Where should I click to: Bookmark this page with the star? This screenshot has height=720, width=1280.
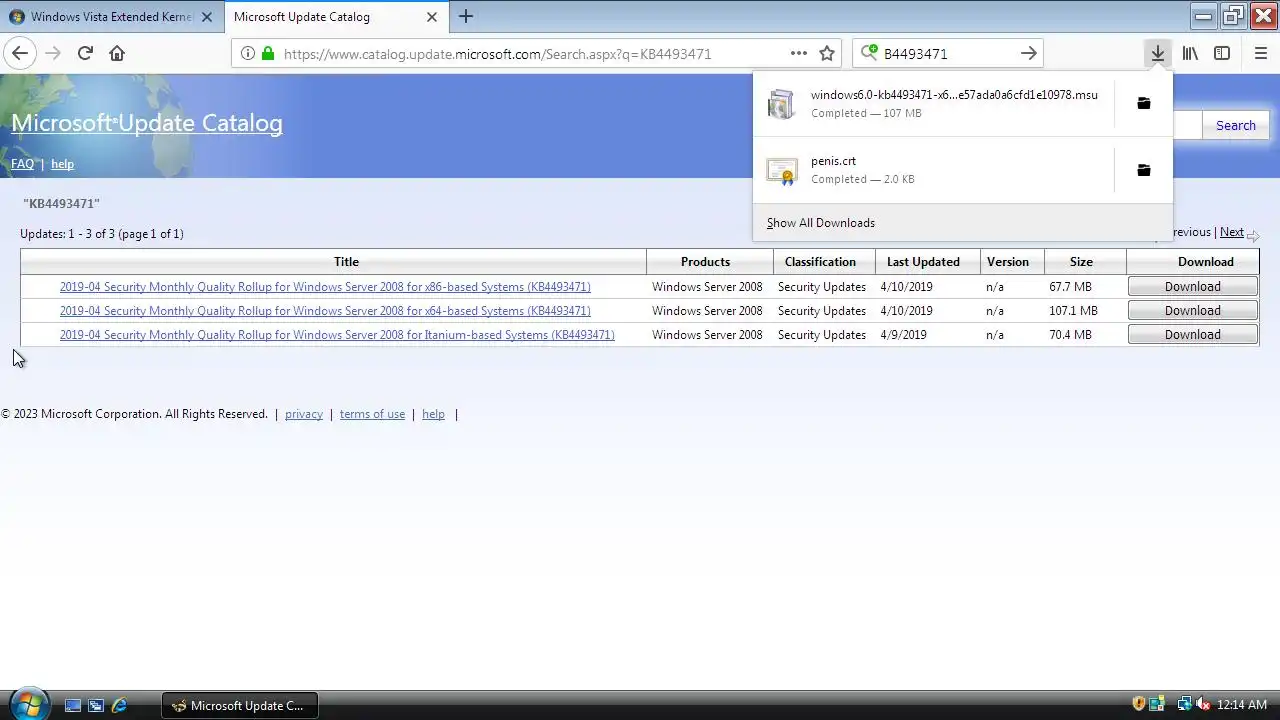pyautogui.click(x=827, y=53)
